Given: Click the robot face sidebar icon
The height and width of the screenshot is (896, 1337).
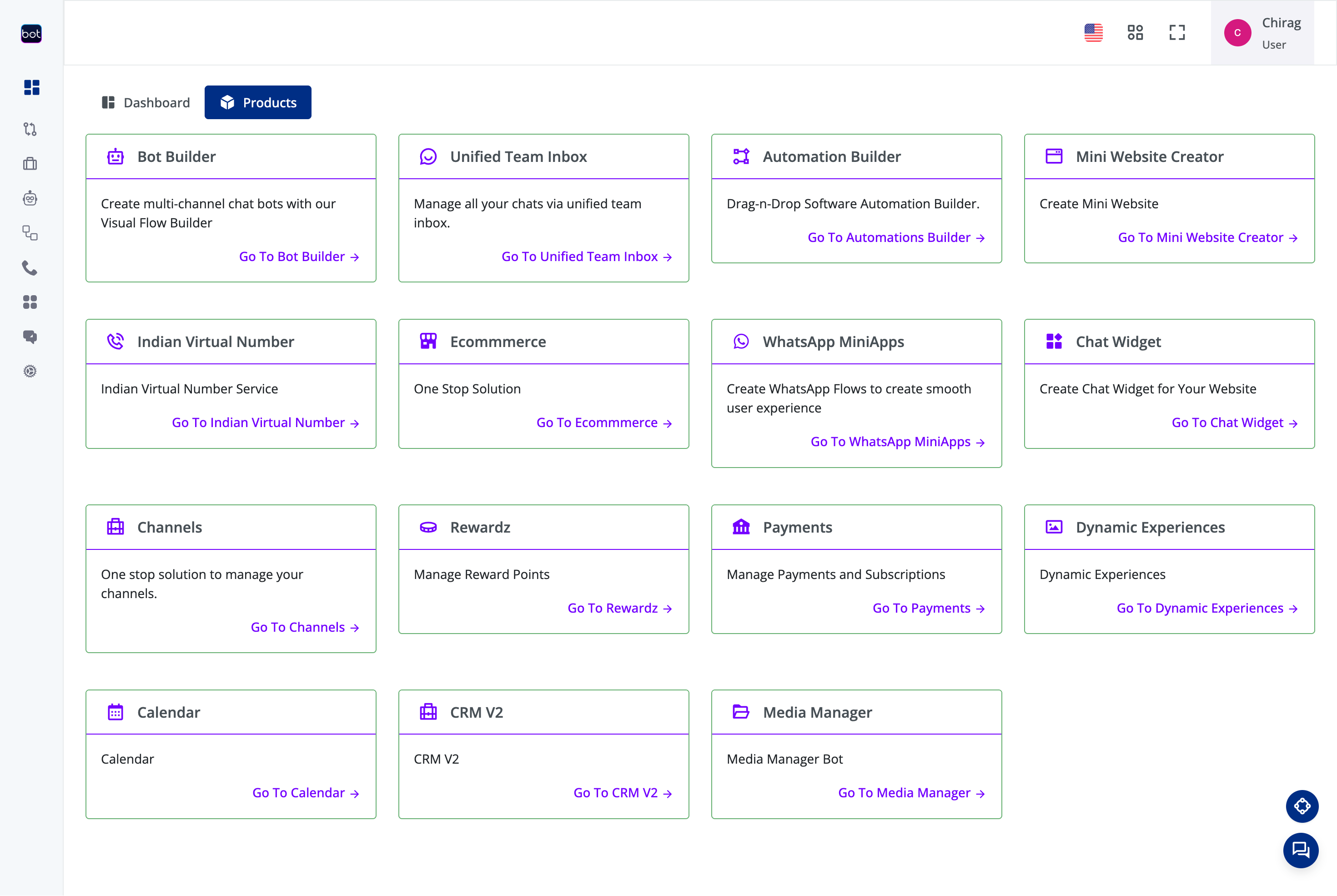Looking at the screenshot, I should pos(30,198).
